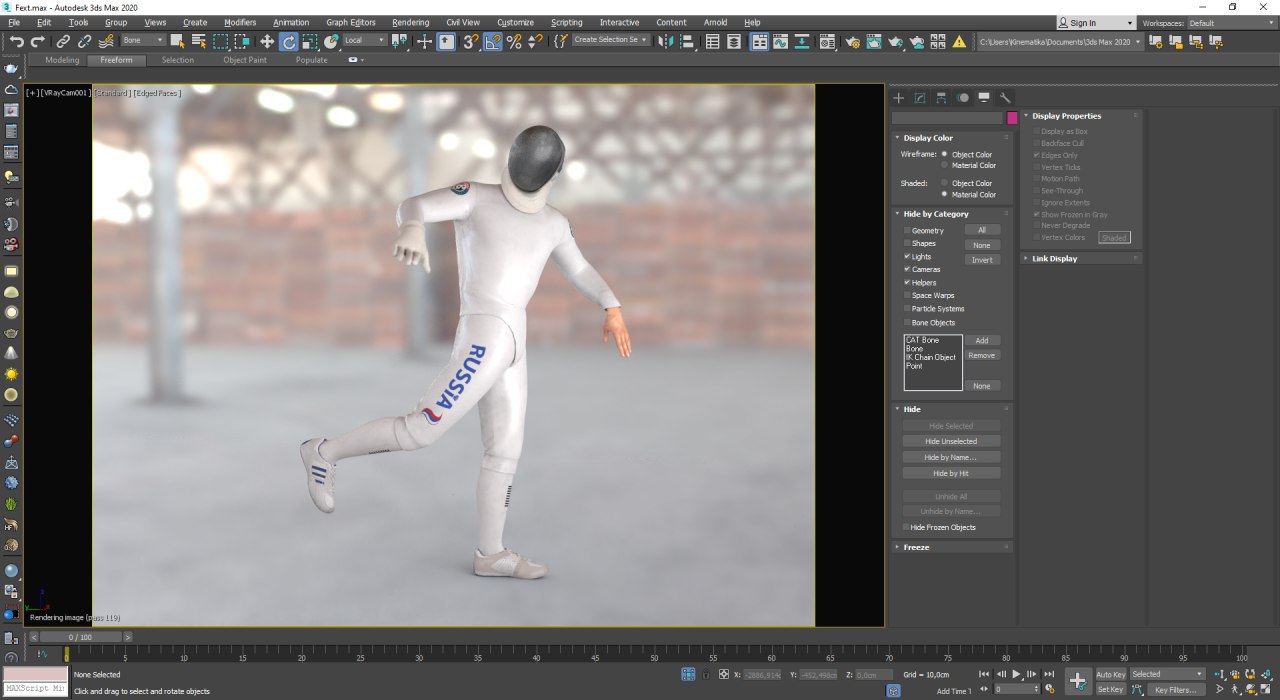The height and width of the screenshot is (700, 1280).
Task: Jump to the animation start frame
Action: click(985, 674)
